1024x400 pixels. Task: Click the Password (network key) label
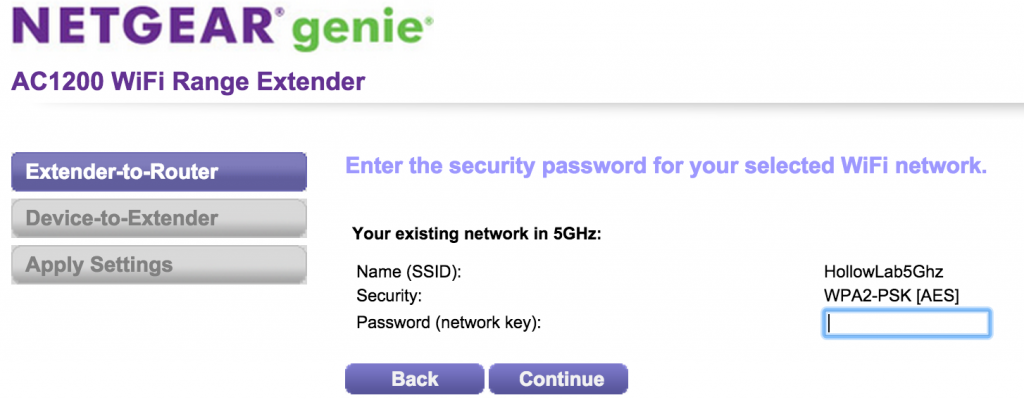pyautogui.click(x=455, y=322)
